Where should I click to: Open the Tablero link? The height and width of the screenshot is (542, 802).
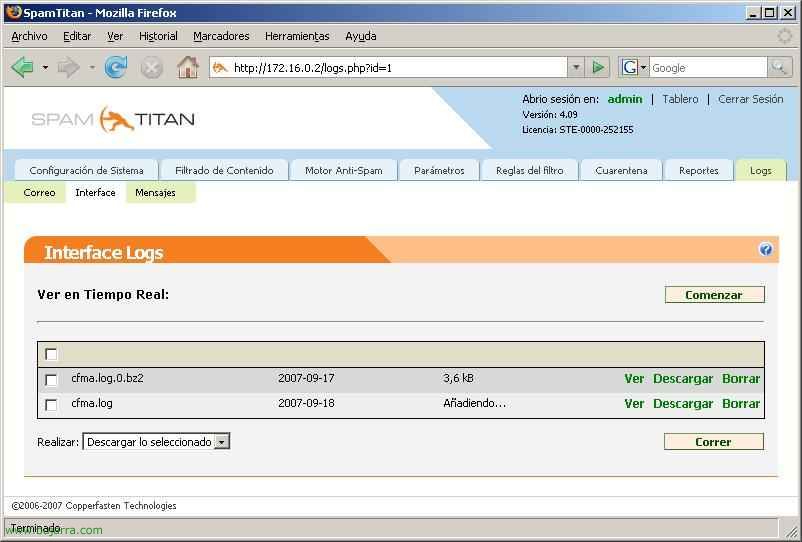point(680,99)
